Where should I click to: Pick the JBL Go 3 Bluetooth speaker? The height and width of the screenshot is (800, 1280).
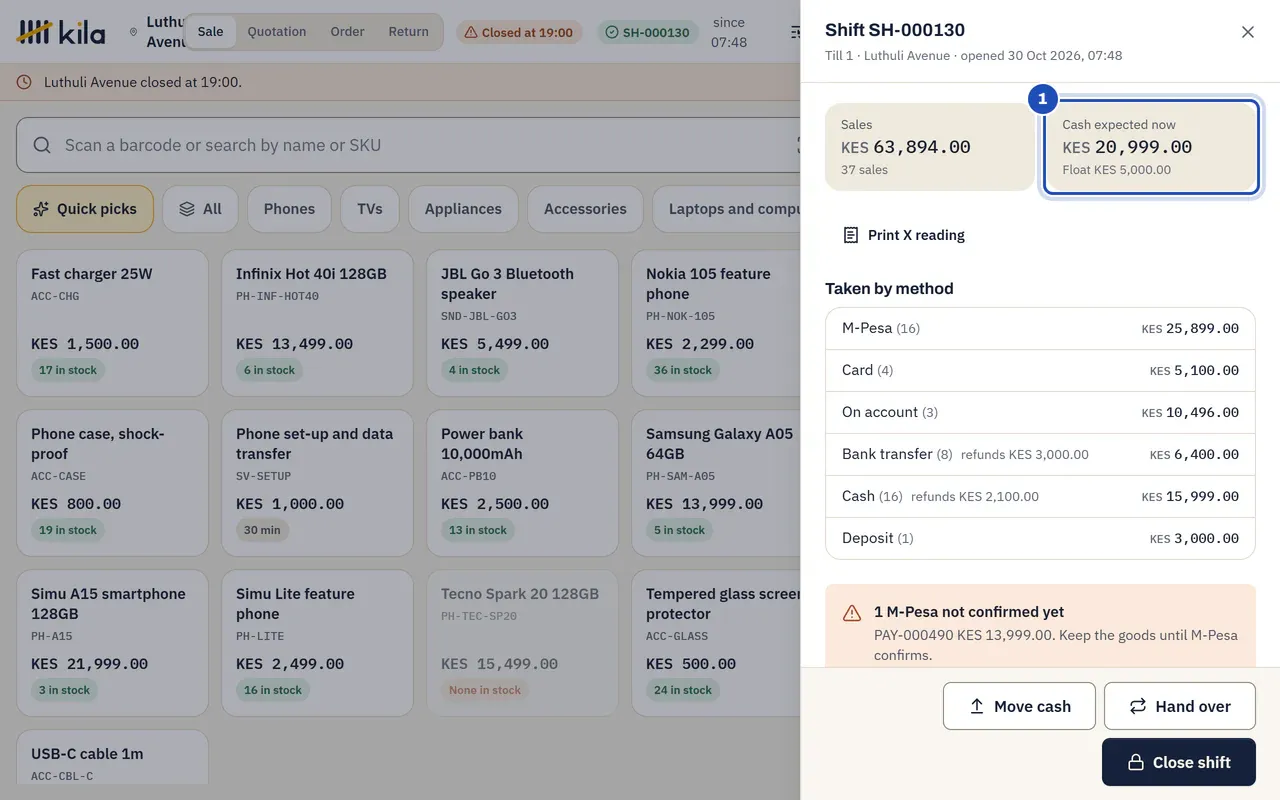tap(523, 323)
